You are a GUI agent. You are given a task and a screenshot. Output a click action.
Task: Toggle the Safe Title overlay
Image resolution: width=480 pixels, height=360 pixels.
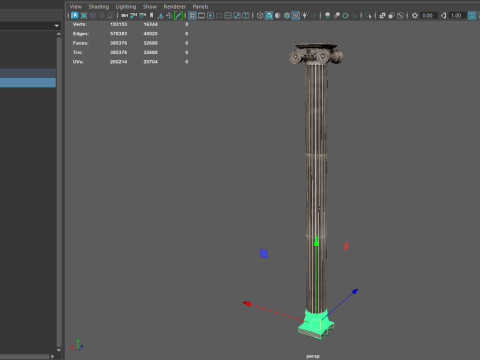[246, 15]
